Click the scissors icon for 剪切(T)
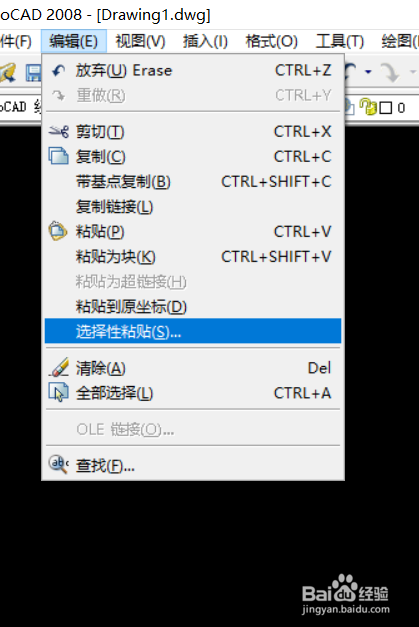 click(x=58, y=131)
